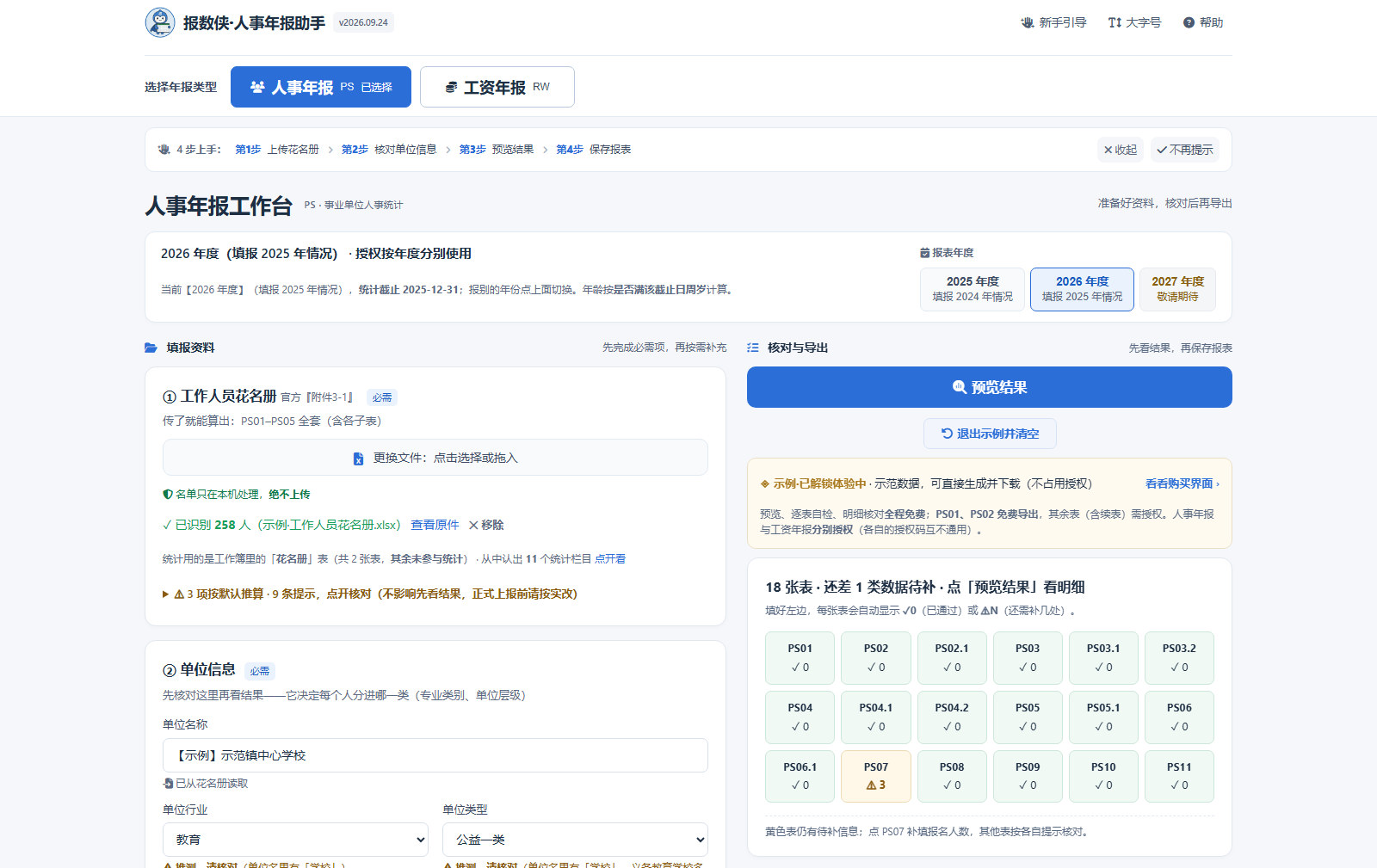Image resolution: width=1377 pixels, height=868 pixels.
Task: Switch to 工资年报 RW report type
Action: click(497, 87)
